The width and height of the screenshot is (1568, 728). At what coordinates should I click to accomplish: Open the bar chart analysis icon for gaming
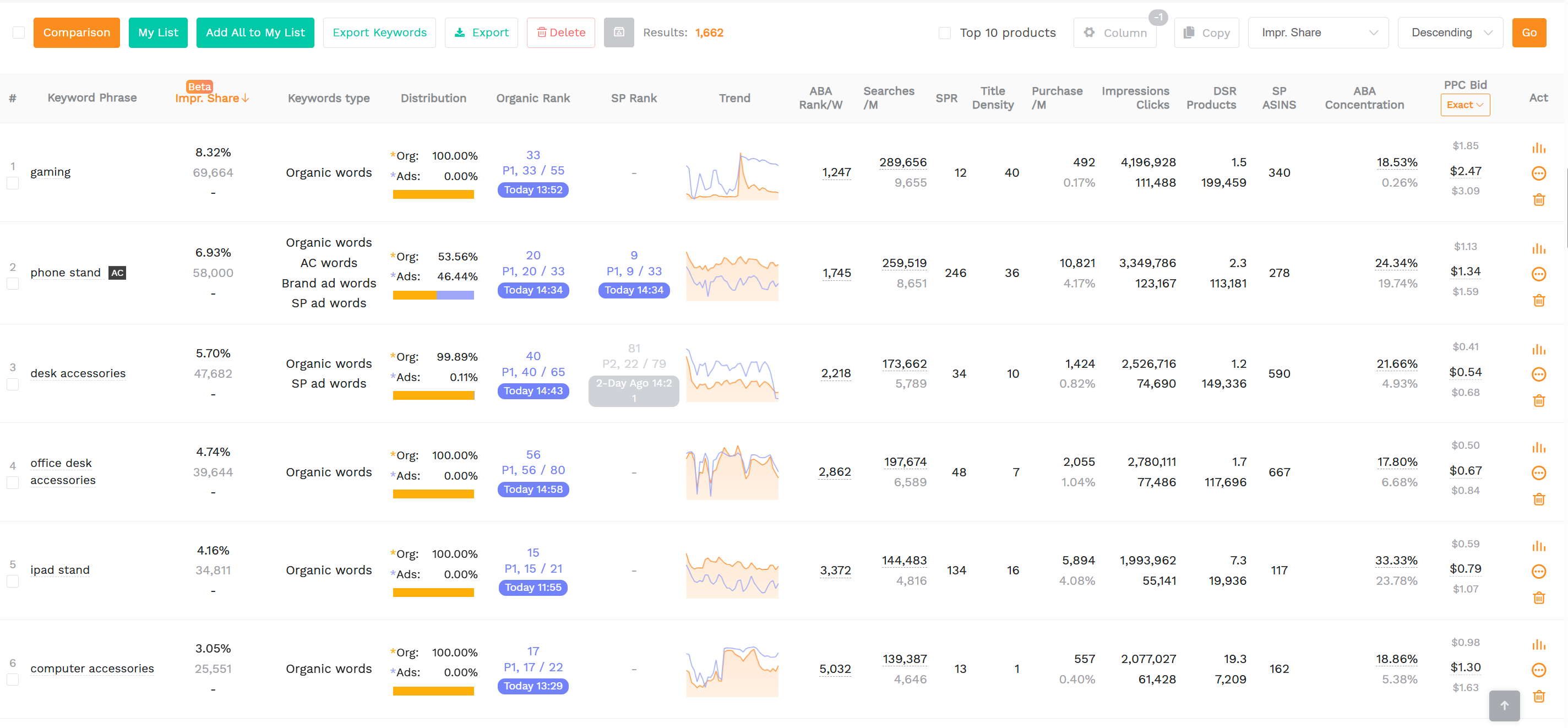click(1539, 147)
